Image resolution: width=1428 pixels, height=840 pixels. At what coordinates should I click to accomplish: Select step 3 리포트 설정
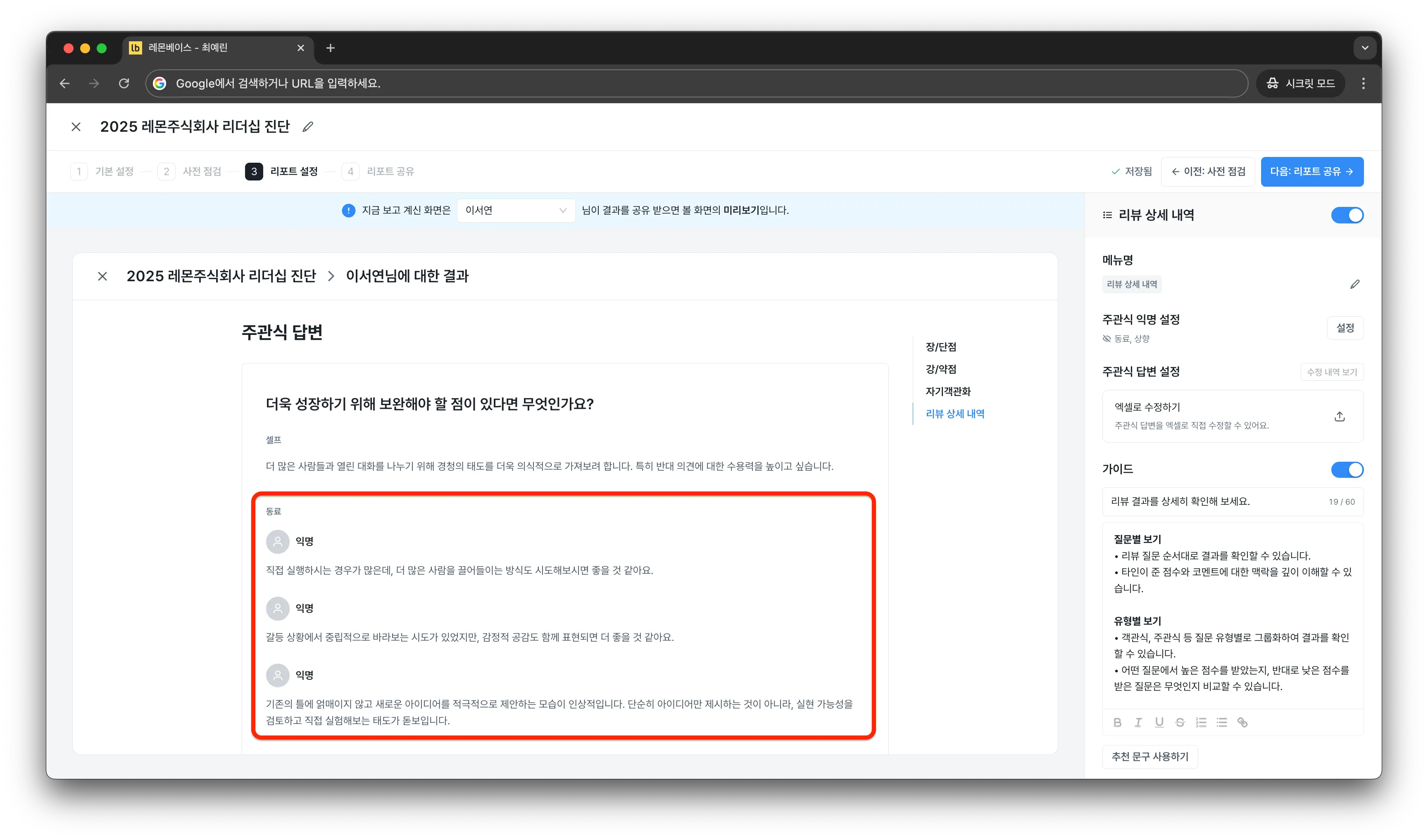click(282, 172)
